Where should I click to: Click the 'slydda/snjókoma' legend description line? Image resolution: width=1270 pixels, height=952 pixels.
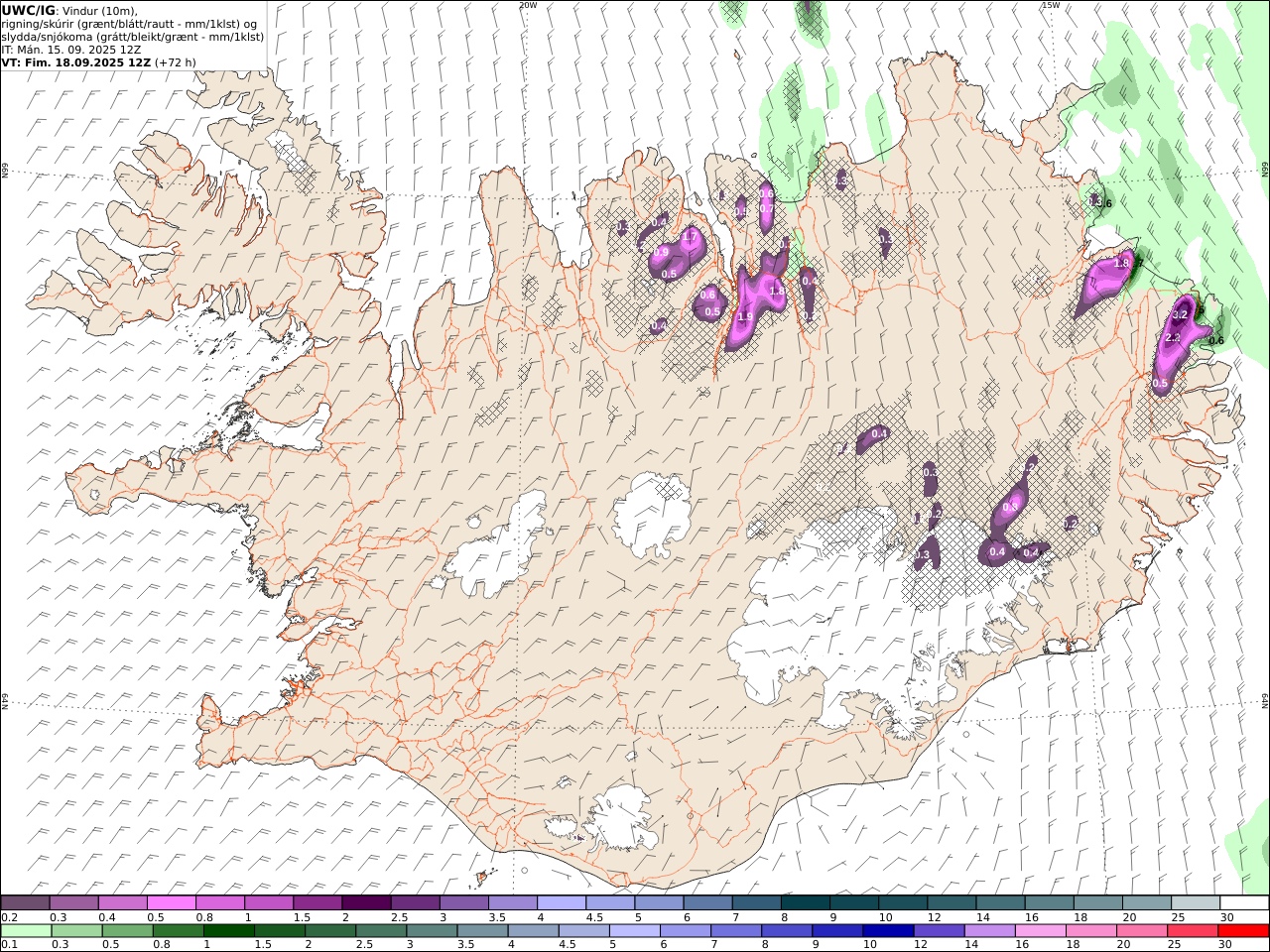(132, 37)
